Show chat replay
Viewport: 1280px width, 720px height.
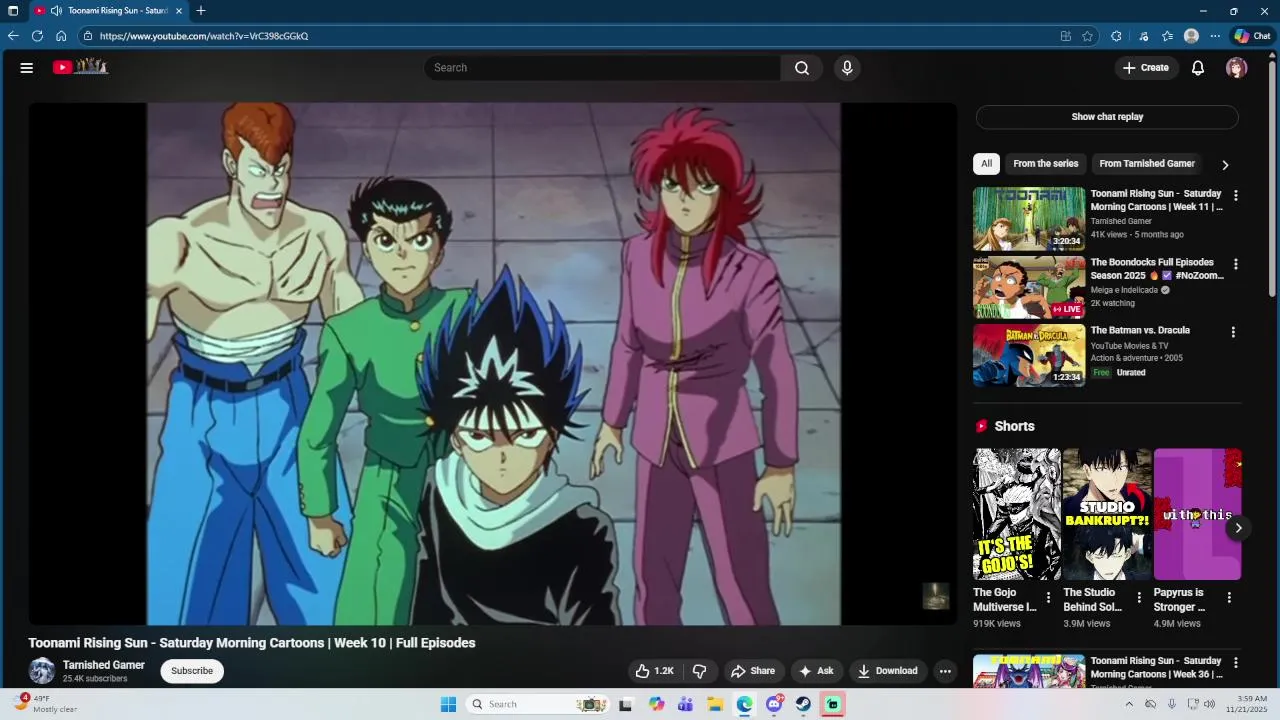click(x=1107, y=117)
